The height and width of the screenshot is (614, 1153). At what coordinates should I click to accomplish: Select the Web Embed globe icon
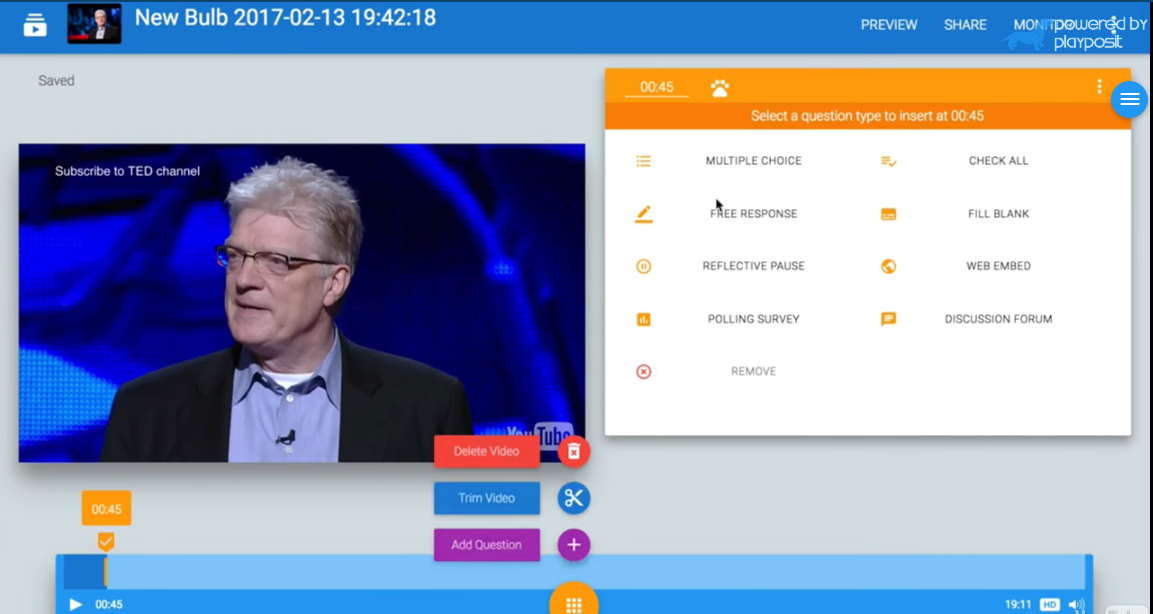pyautogui.click(x=888, y=266)
